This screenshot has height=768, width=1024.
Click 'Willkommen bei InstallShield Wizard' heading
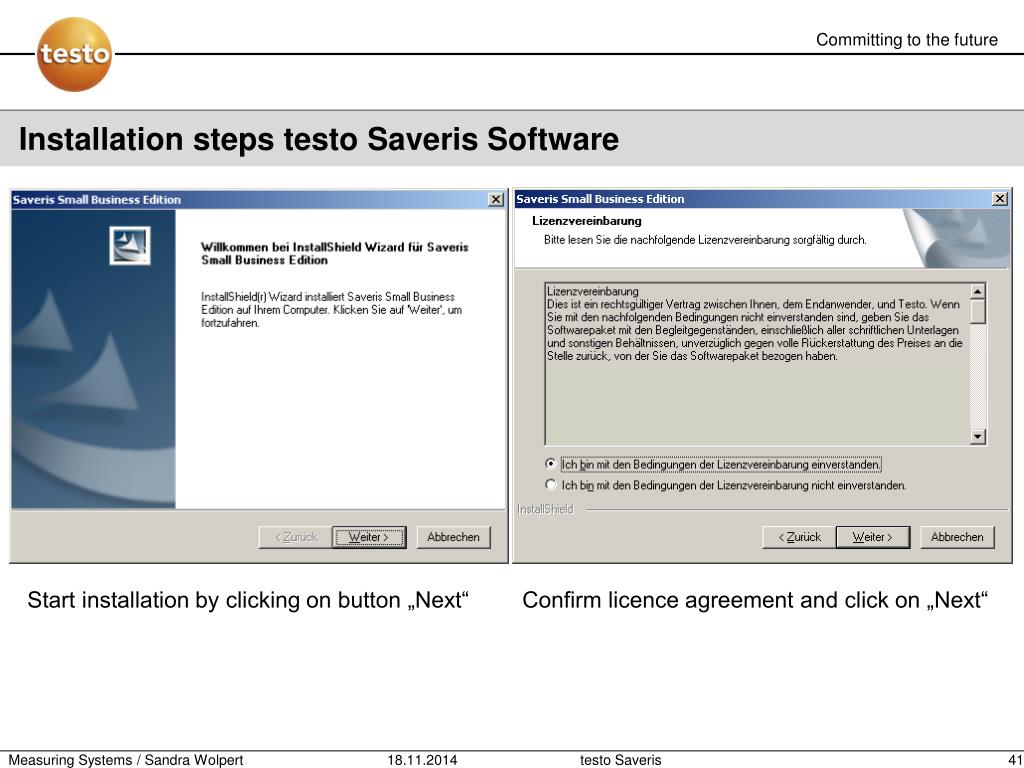coord(334,253)
